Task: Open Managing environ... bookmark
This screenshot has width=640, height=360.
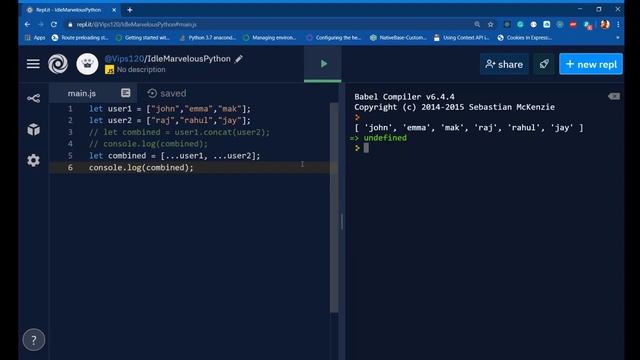Action: point(269,38)
